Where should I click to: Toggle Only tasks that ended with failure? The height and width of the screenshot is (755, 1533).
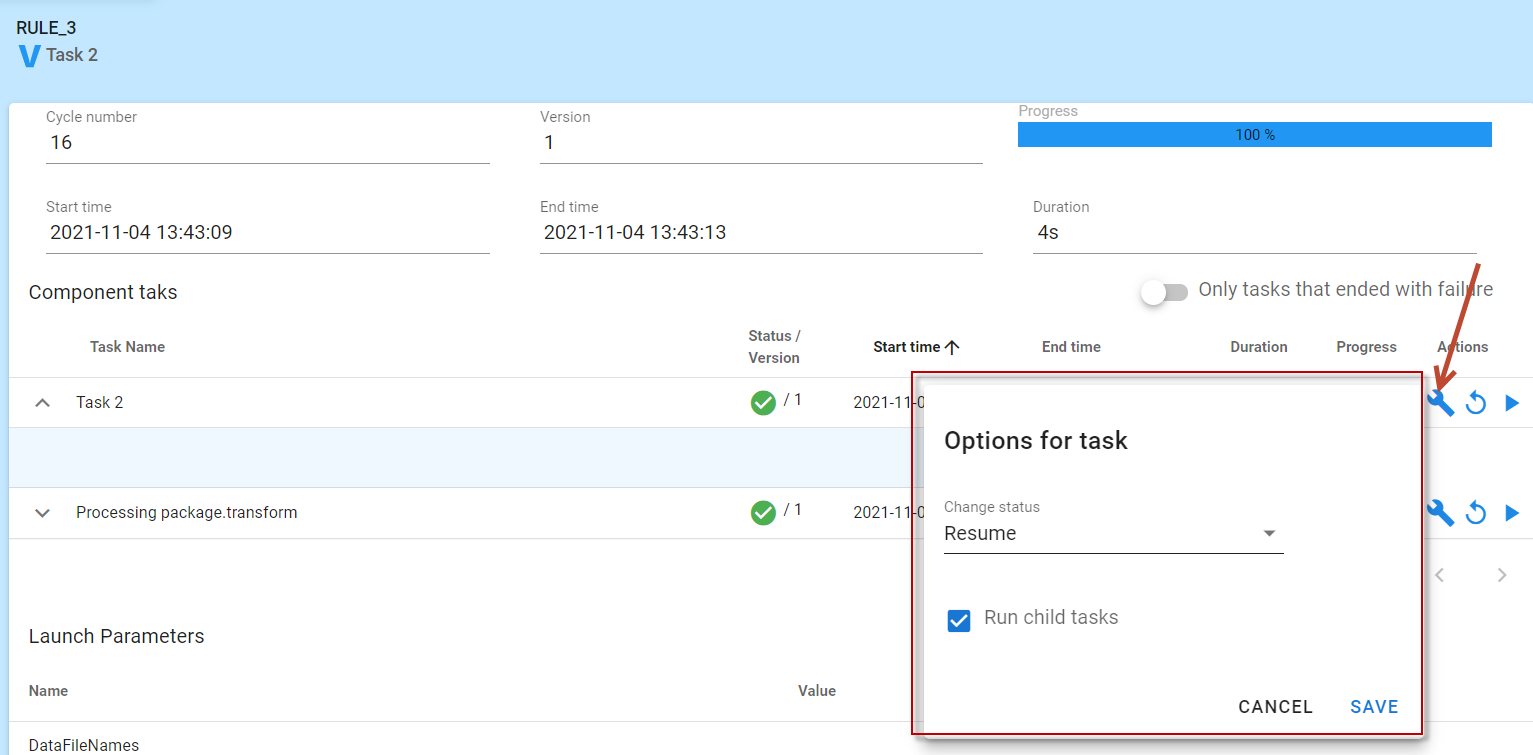pos(1165,292)
